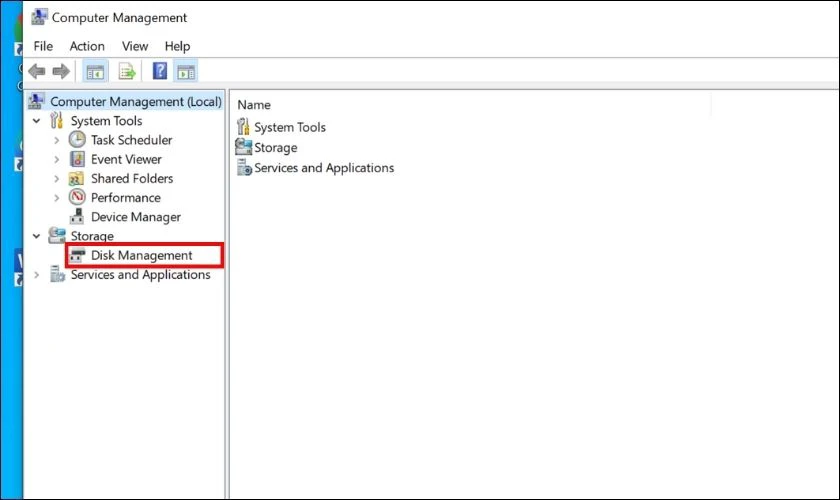
Task: Click the Shared Folders icon
Action: (76, 178)
